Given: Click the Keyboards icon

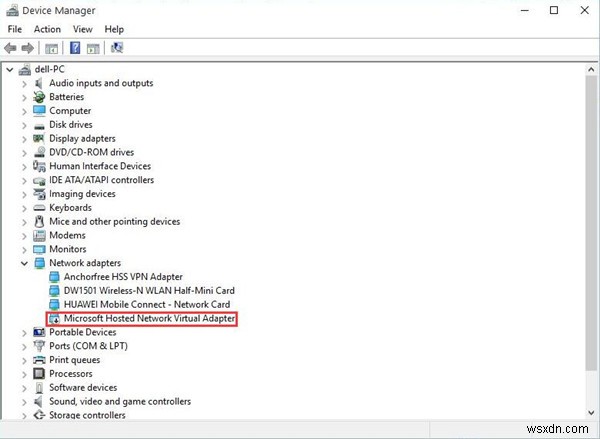Looking at the screenshot, I should (39, 208).
